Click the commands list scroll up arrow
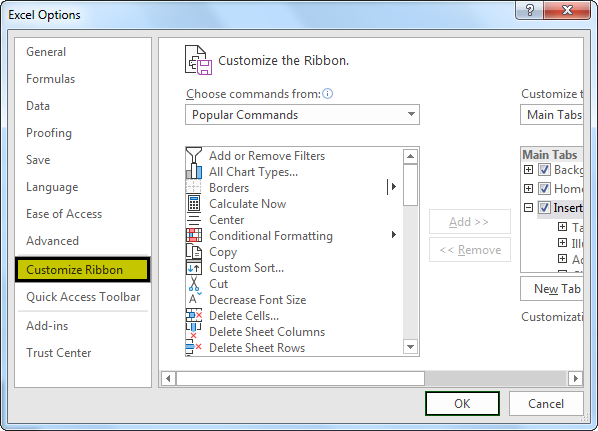 point(410,156)
